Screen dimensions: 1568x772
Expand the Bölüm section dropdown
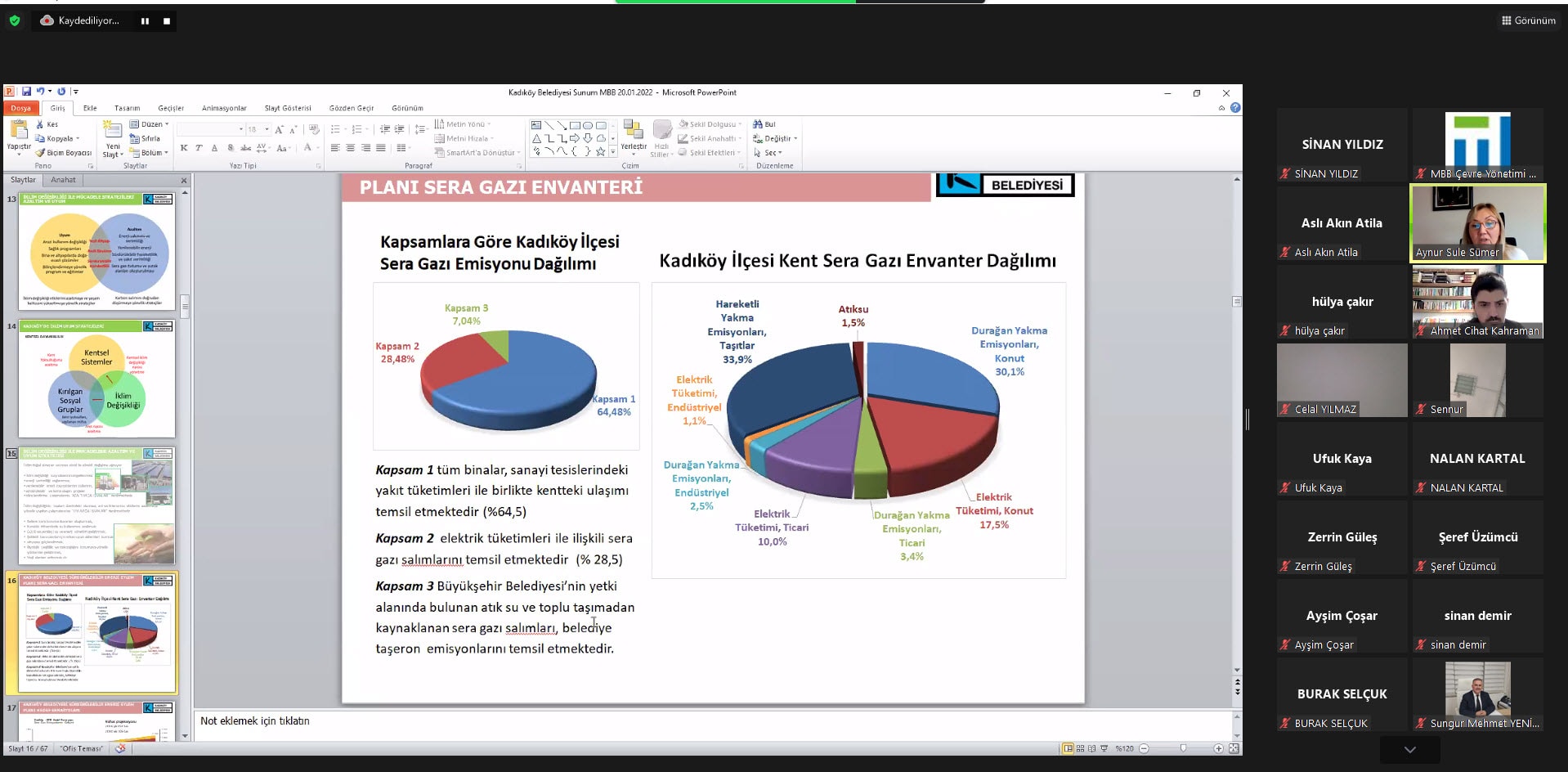tap(150, 152)
